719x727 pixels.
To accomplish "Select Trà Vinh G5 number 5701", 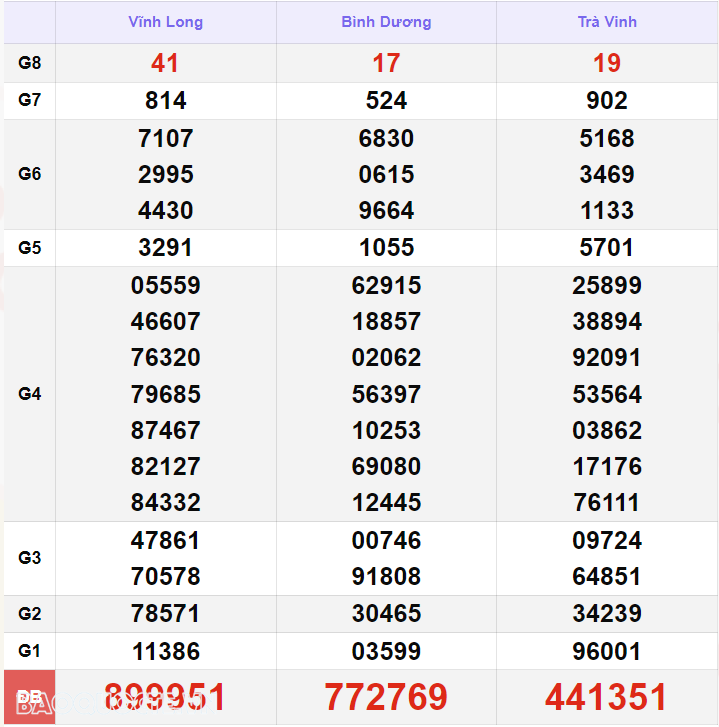I will click(607, 248).
